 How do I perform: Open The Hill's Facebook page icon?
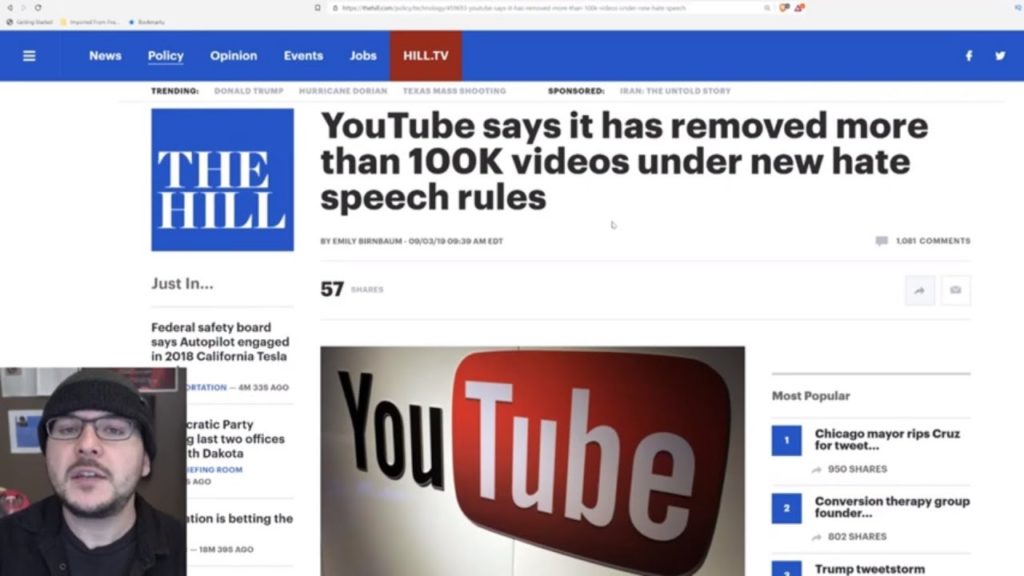pyautogui.click(x=968, y=56)
